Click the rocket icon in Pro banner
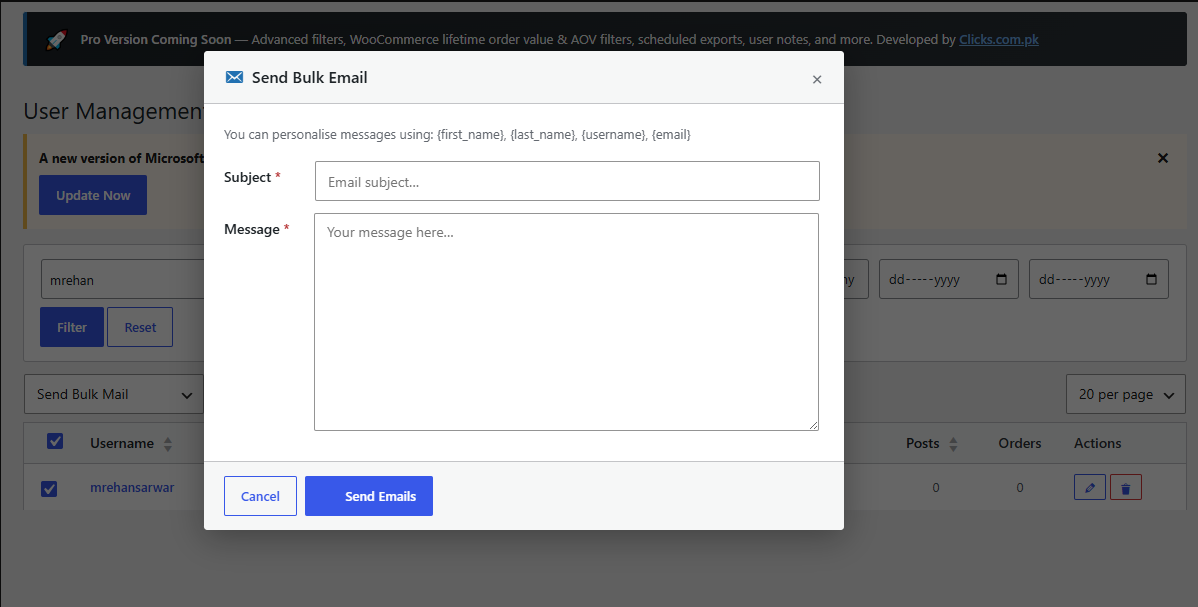 point(56,40)
